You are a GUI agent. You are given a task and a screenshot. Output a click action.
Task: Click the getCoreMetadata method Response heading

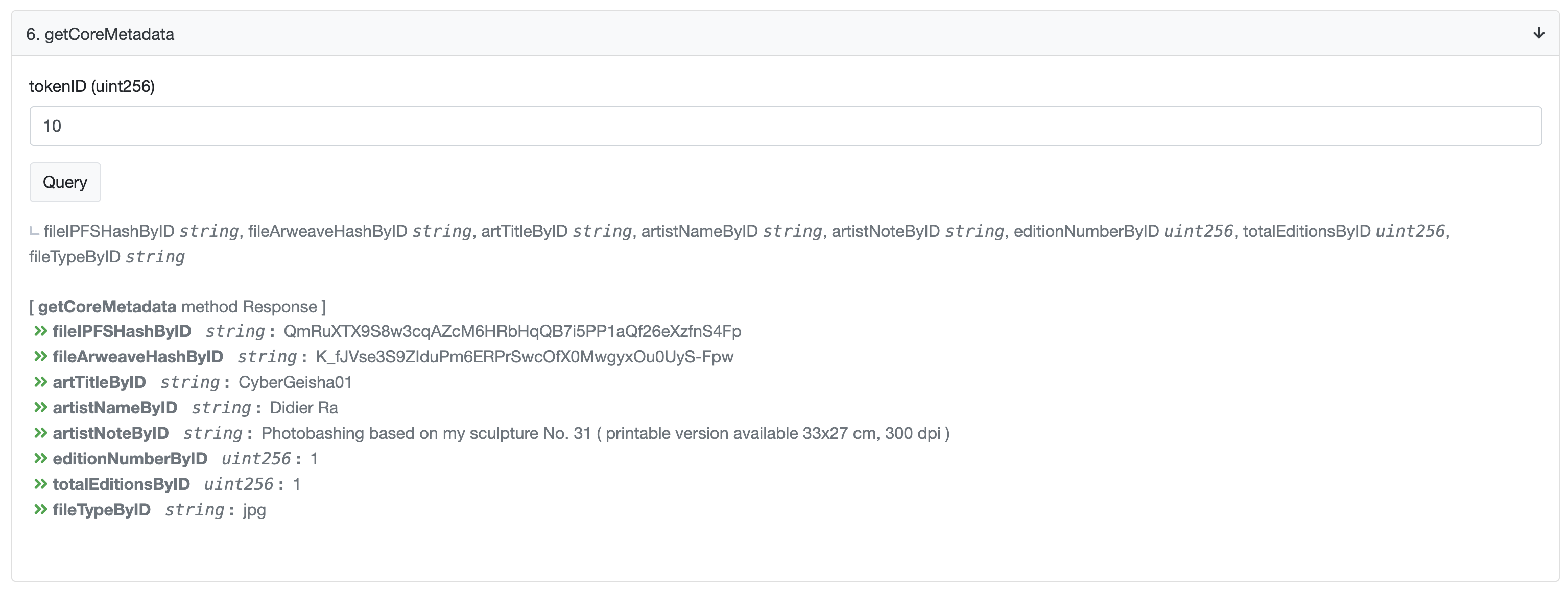tap(178, 306)
